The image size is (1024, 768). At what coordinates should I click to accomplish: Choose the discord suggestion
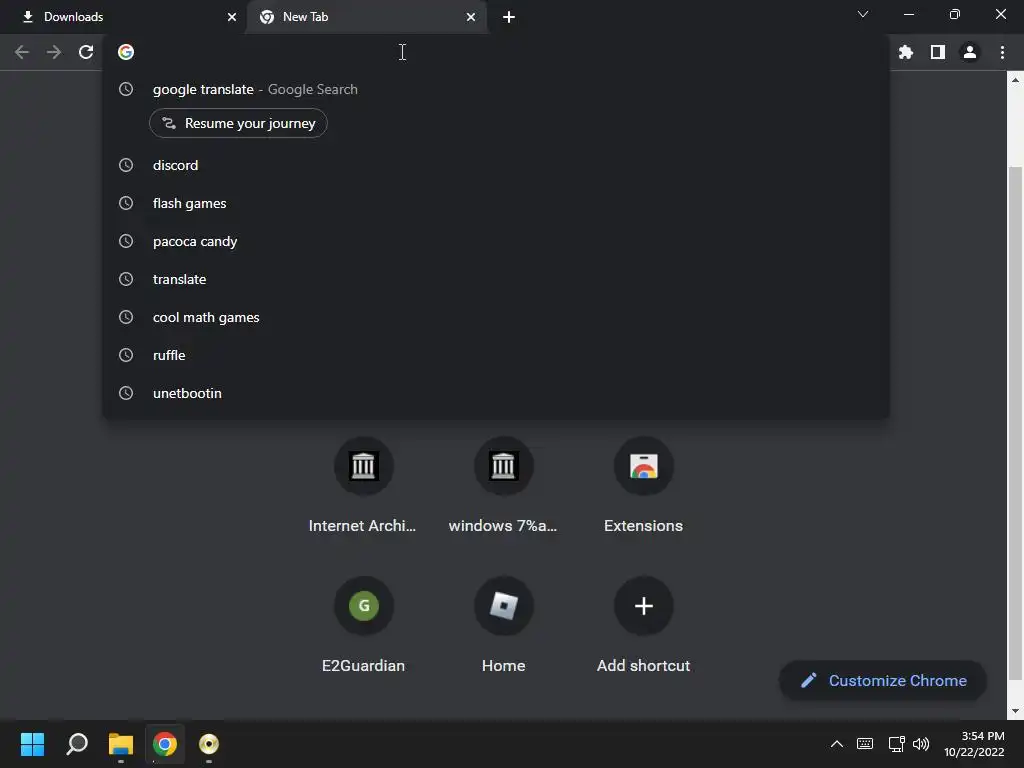point(496,165)
